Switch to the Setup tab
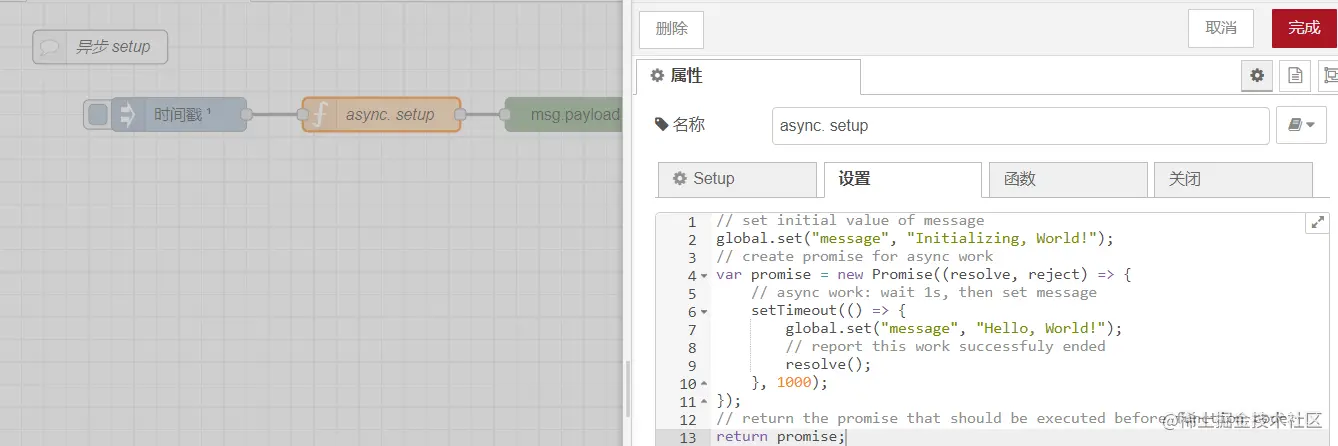The width and height of the screenshot is (1338, 446). click(x=737, y=179)
